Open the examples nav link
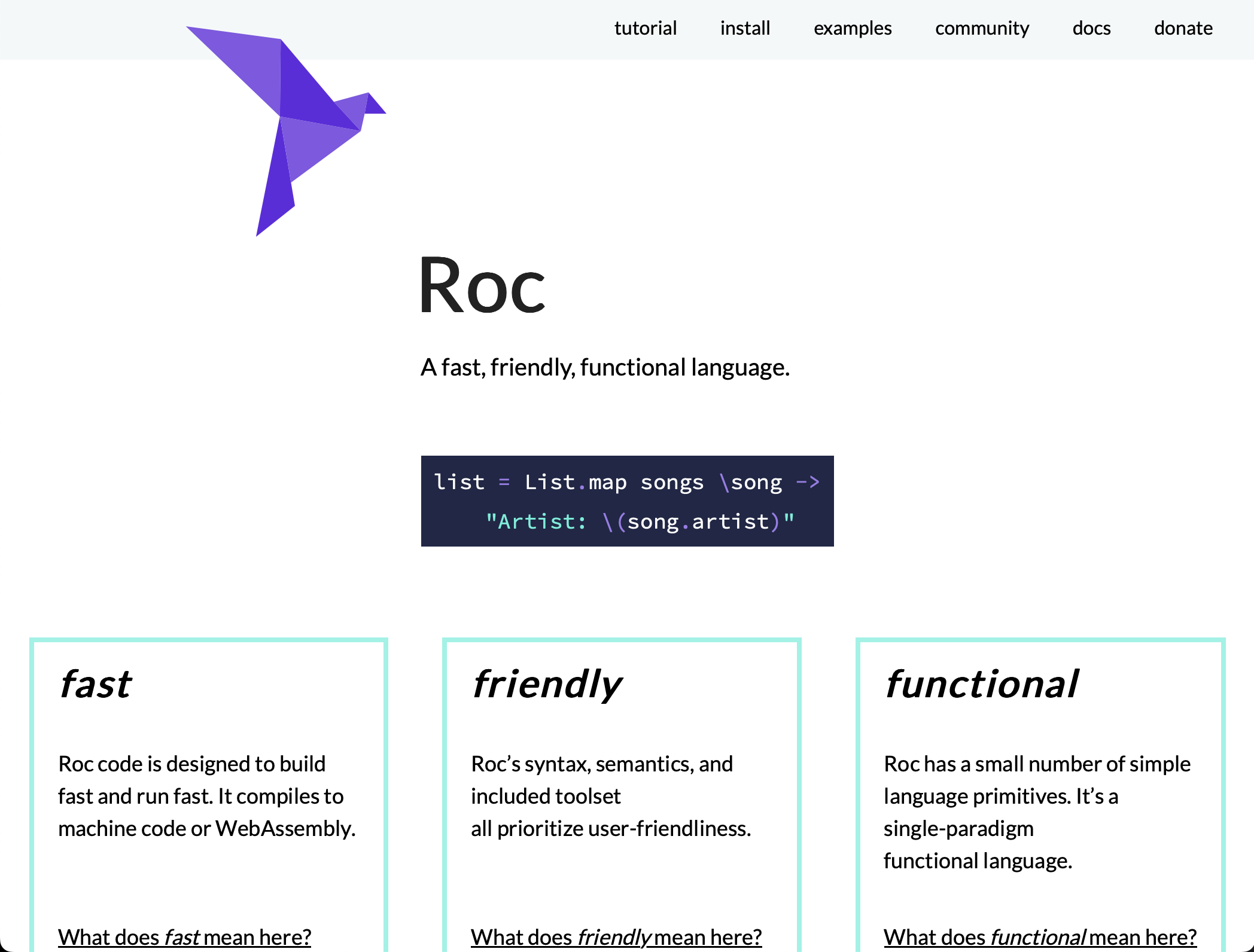 pos(853,28)
